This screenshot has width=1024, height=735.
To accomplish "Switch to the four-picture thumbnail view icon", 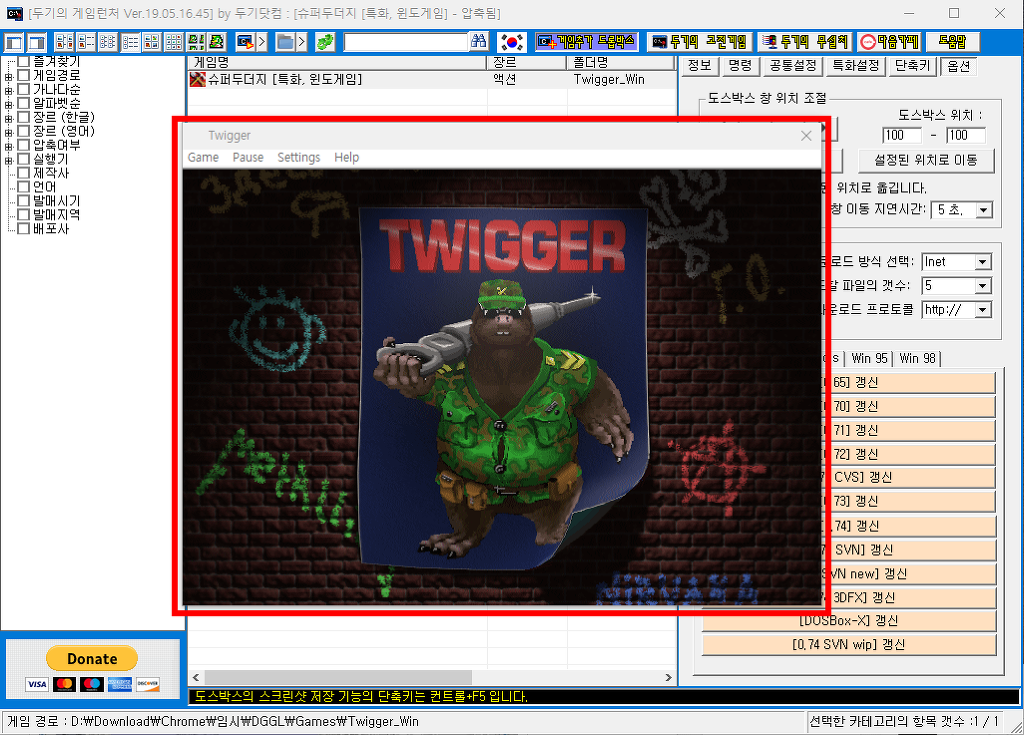I will point(152,42).
